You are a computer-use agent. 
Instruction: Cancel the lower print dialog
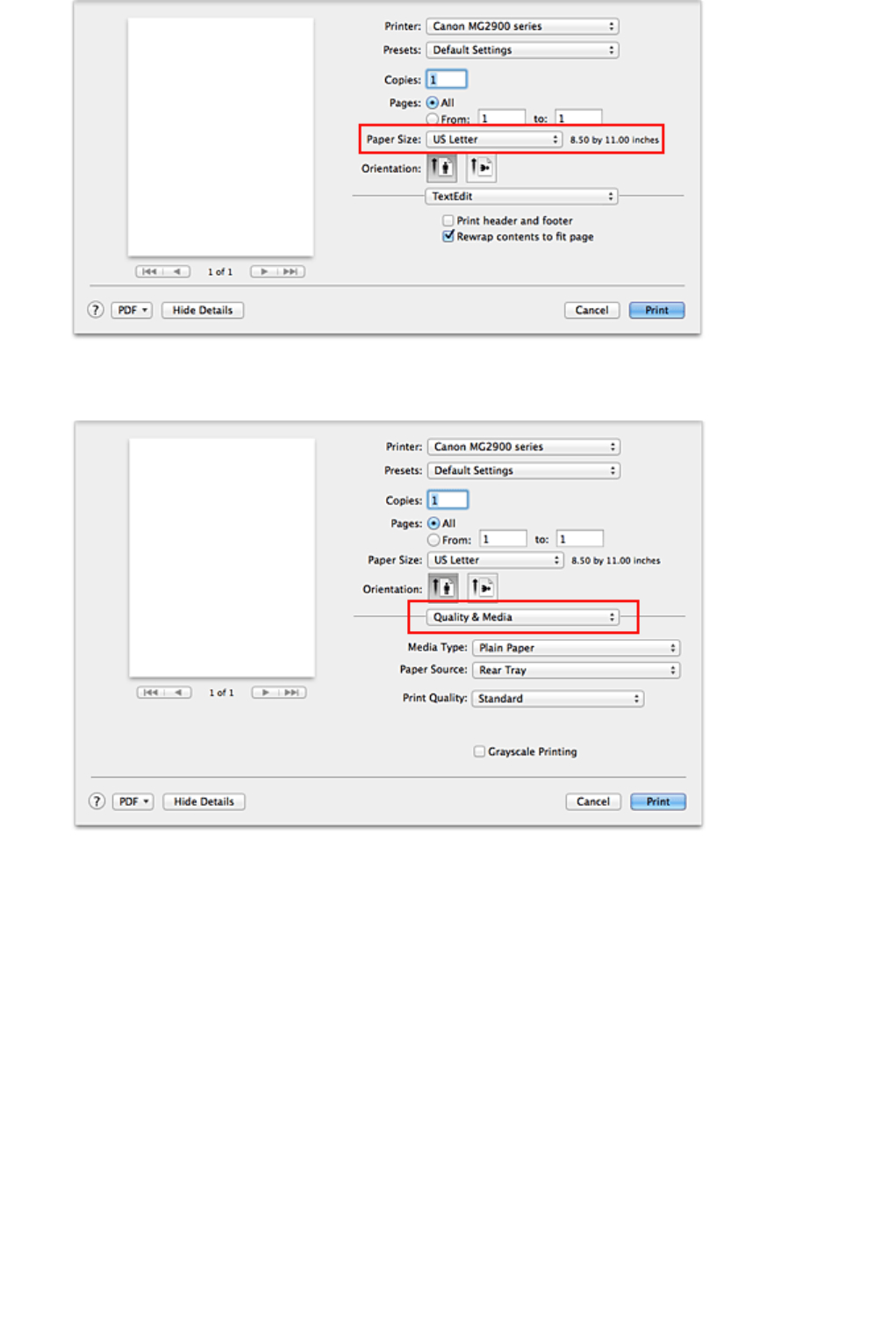[x=594, y=801]
